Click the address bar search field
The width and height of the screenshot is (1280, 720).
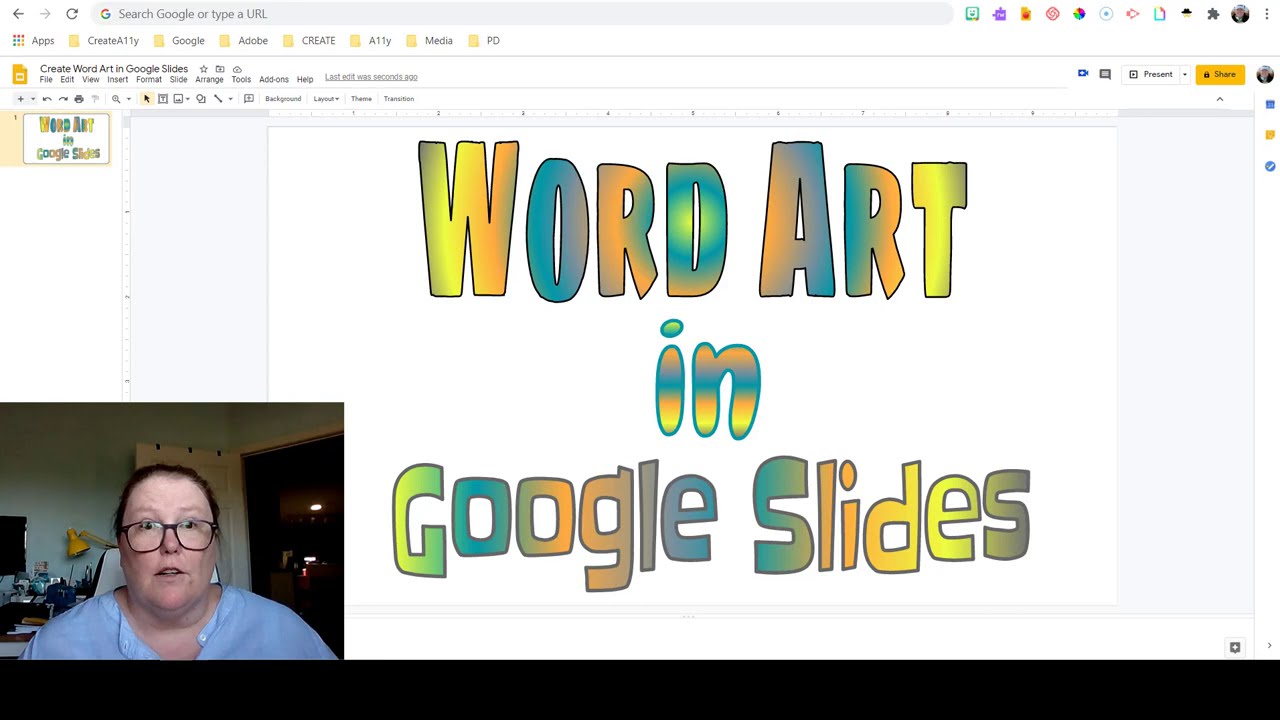(522, 14)
